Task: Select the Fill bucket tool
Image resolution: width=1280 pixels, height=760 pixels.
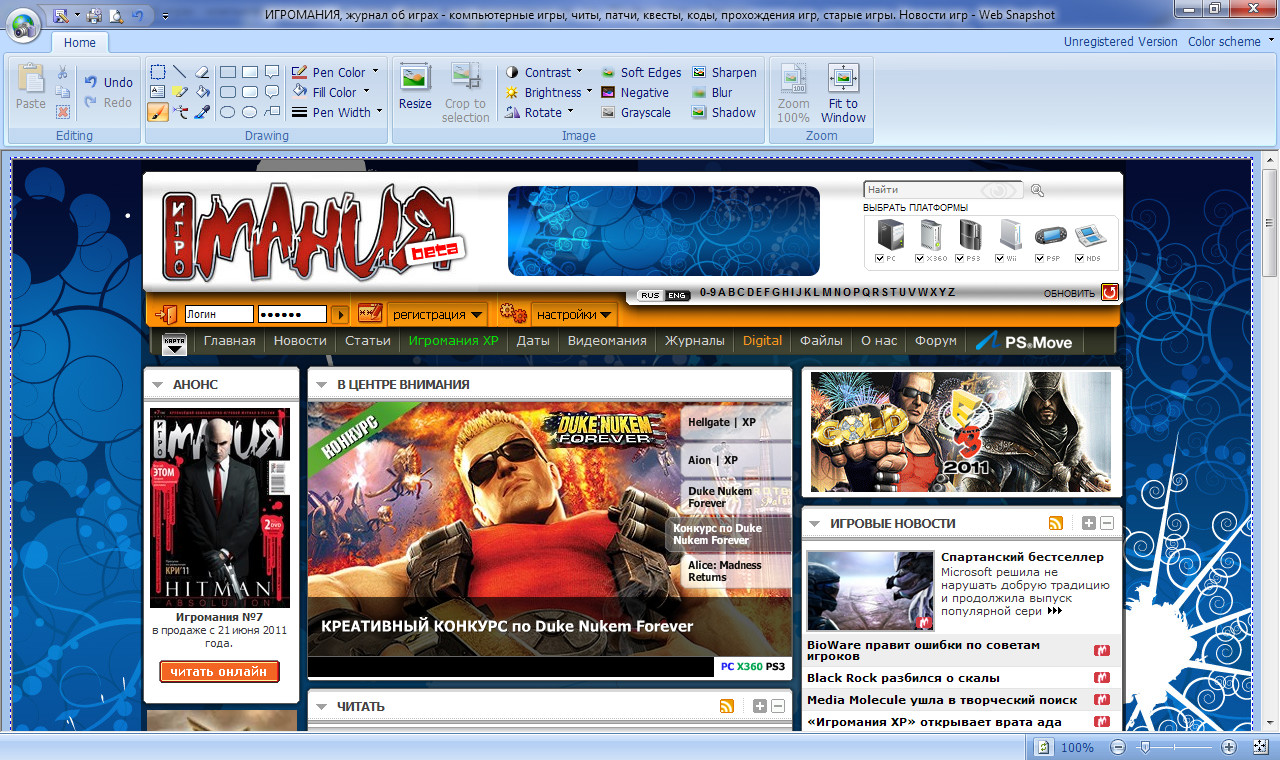Action: click(x=201, y=92)
